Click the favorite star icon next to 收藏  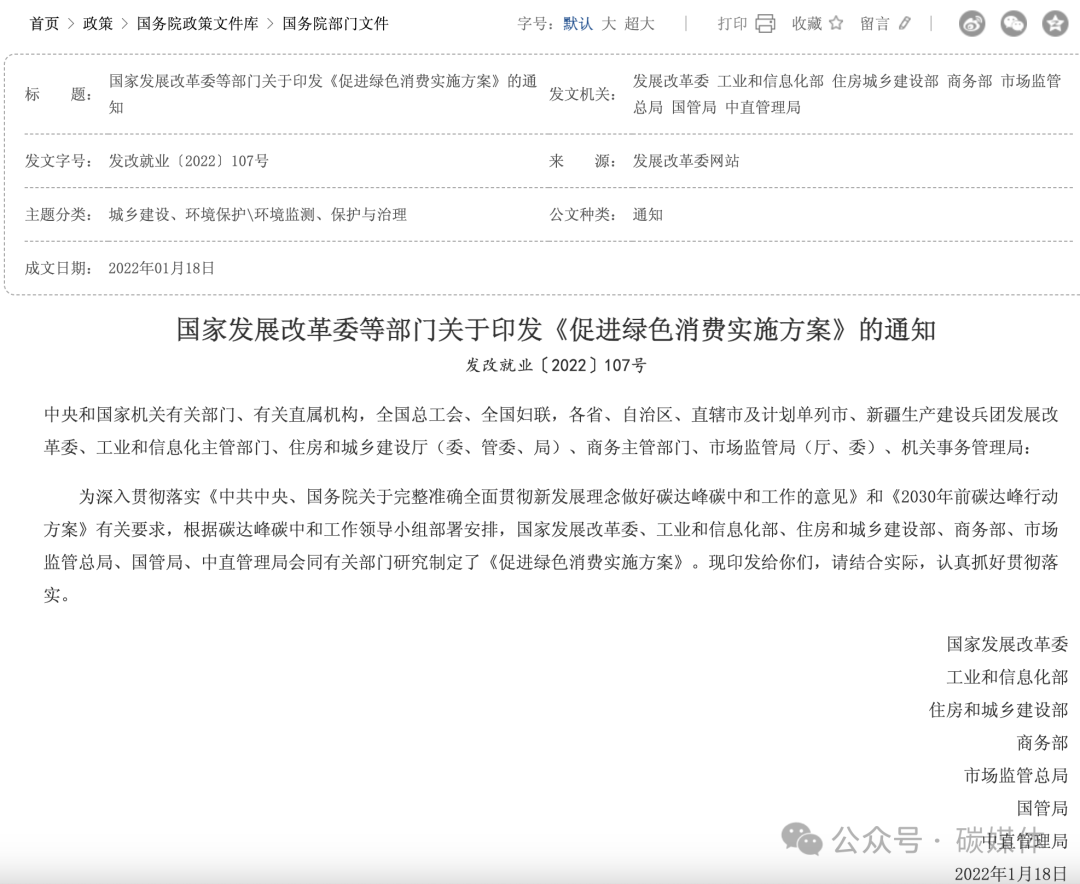(836, 23)
